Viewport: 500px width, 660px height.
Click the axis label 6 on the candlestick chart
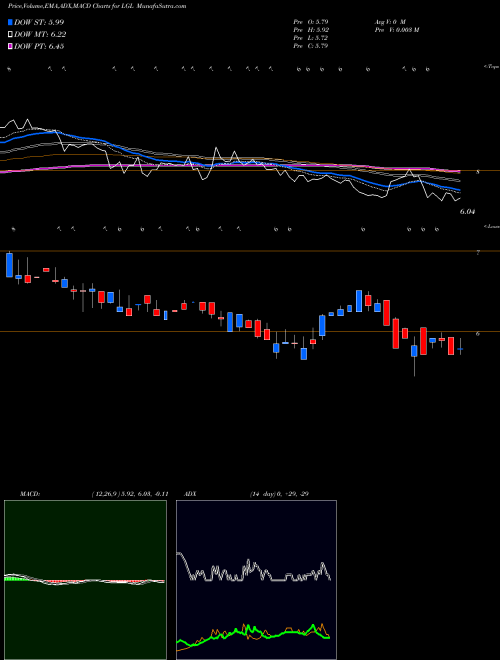click(477, 333)
